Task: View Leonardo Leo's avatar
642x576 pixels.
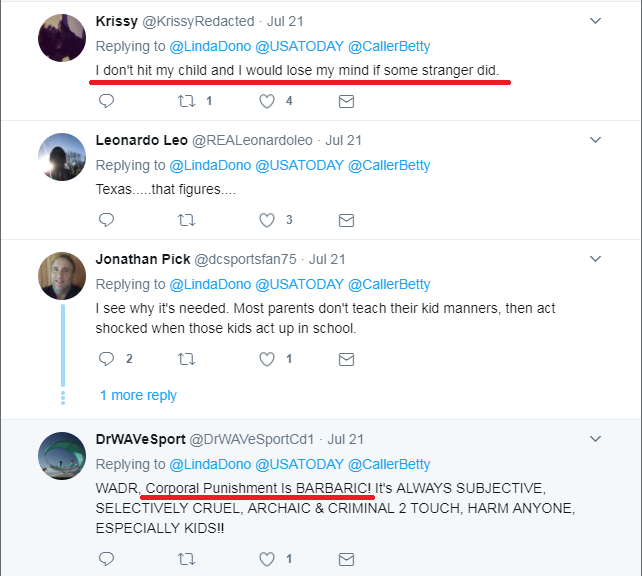Action: 60,157
